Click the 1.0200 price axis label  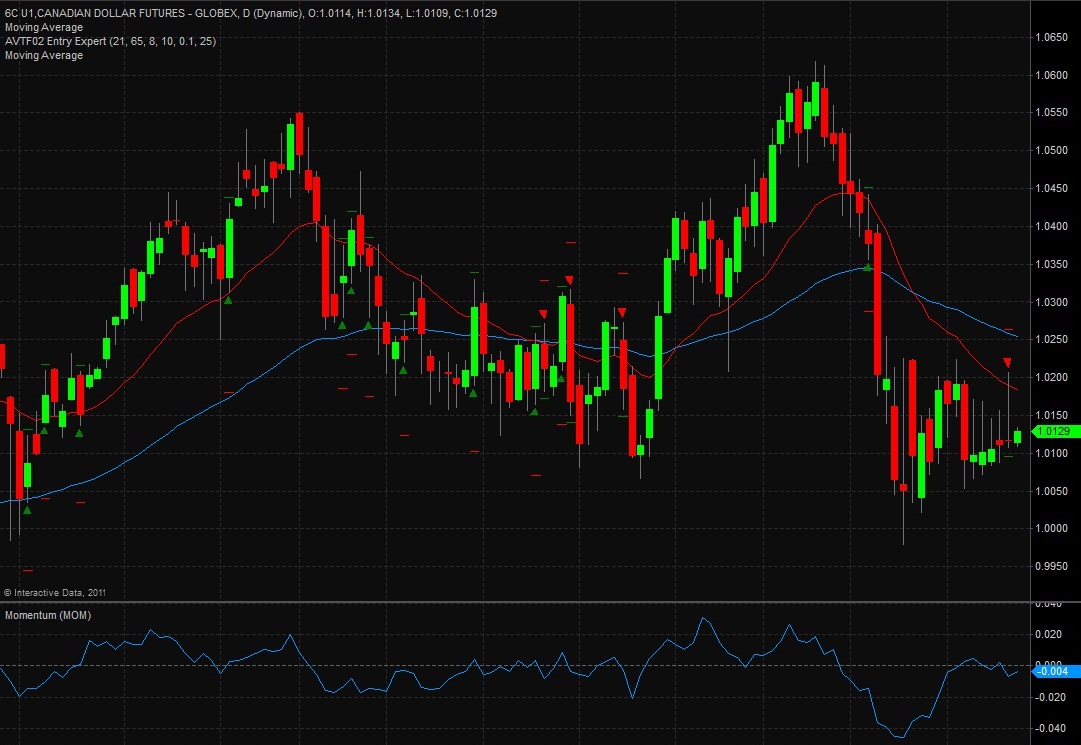[x=1052, y=377]
